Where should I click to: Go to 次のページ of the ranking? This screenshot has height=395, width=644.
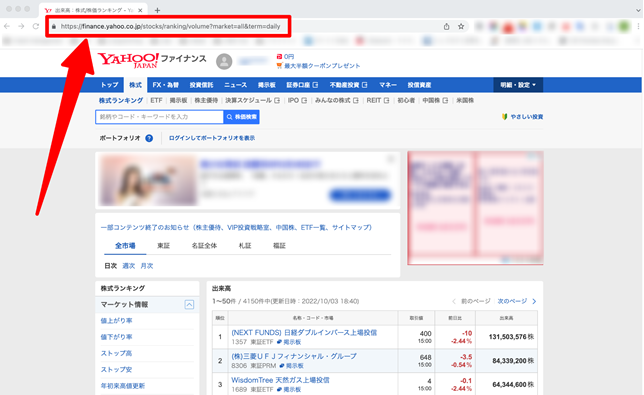coord(517,301)
